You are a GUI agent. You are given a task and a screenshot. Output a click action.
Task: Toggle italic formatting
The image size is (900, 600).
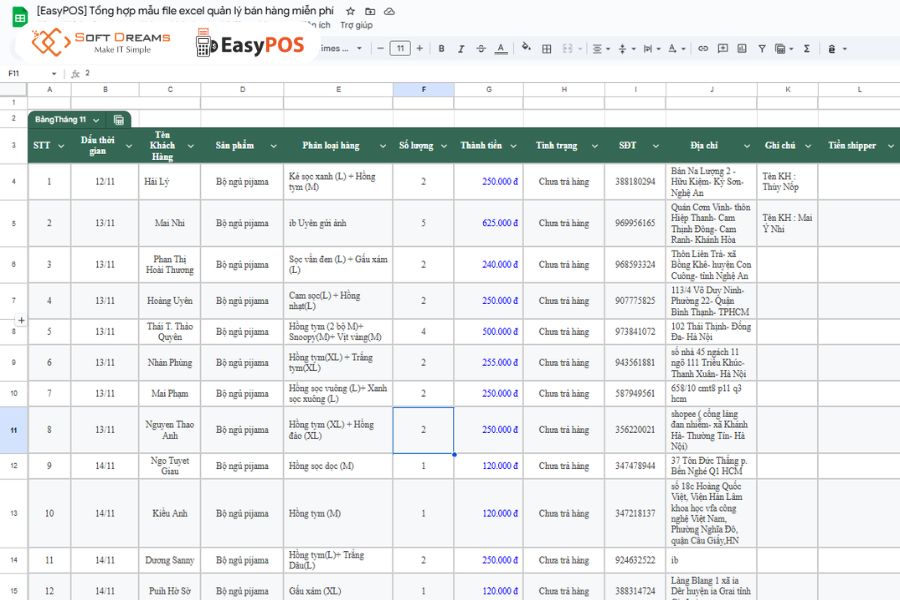coord(459,47)
